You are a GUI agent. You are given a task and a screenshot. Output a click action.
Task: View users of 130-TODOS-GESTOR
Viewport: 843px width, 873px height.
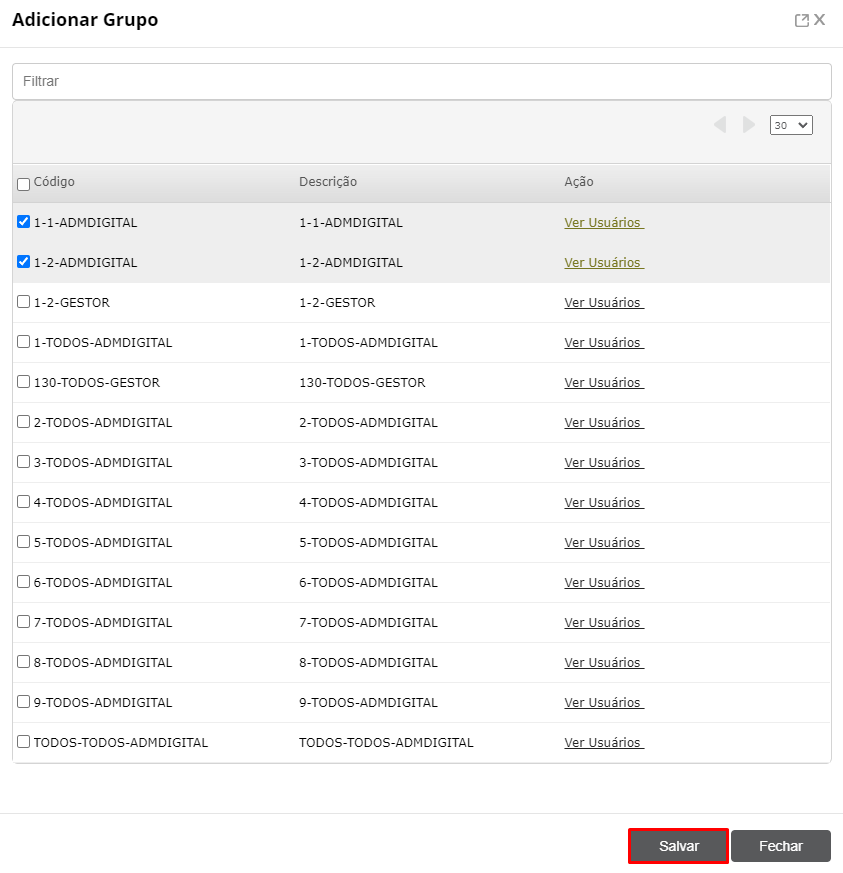[604, 383]
